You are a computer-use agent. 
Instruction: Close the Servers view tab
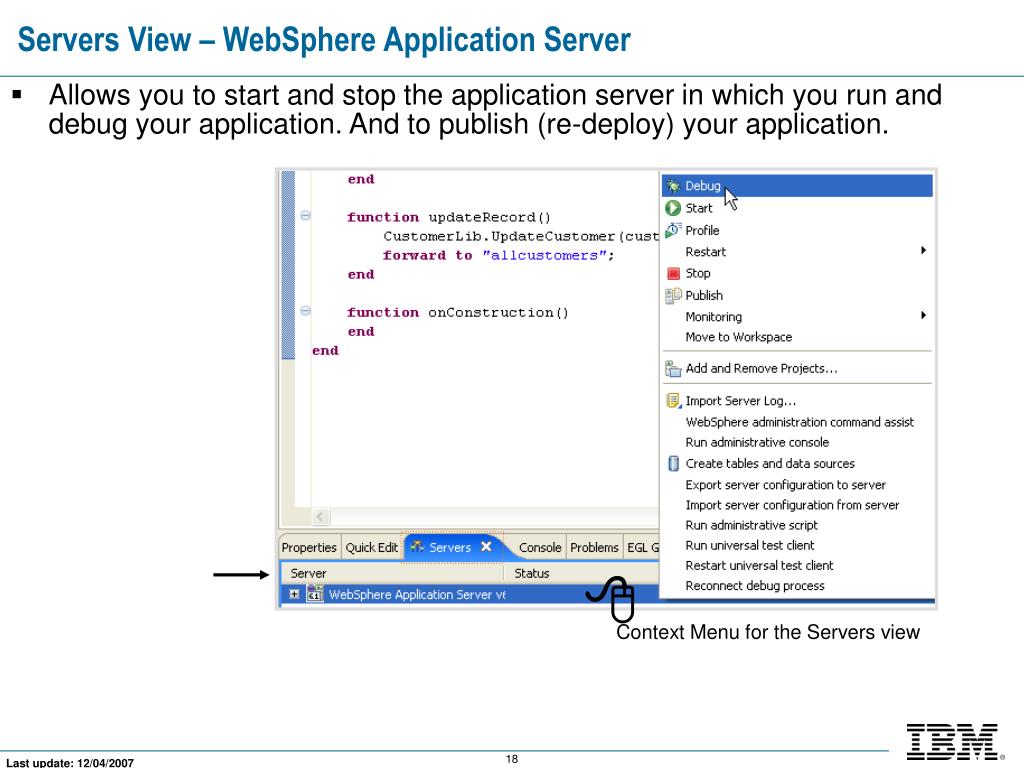[x=487, y=547]
